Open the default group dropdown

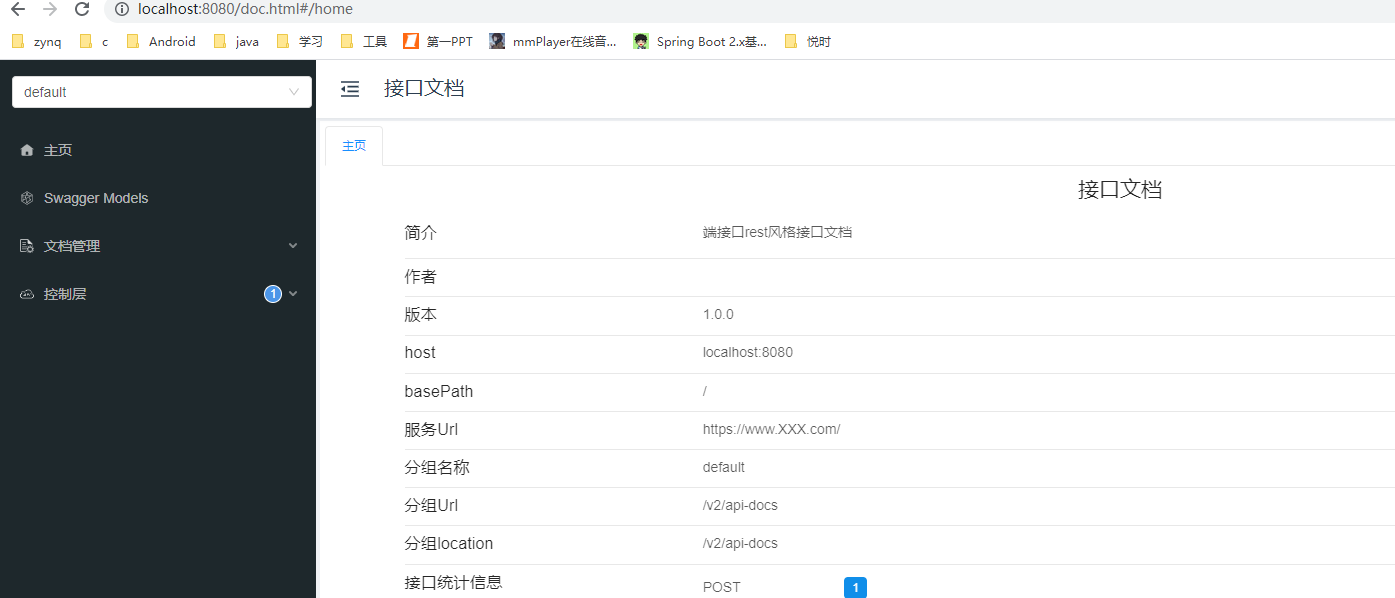(x=162, y=92)
